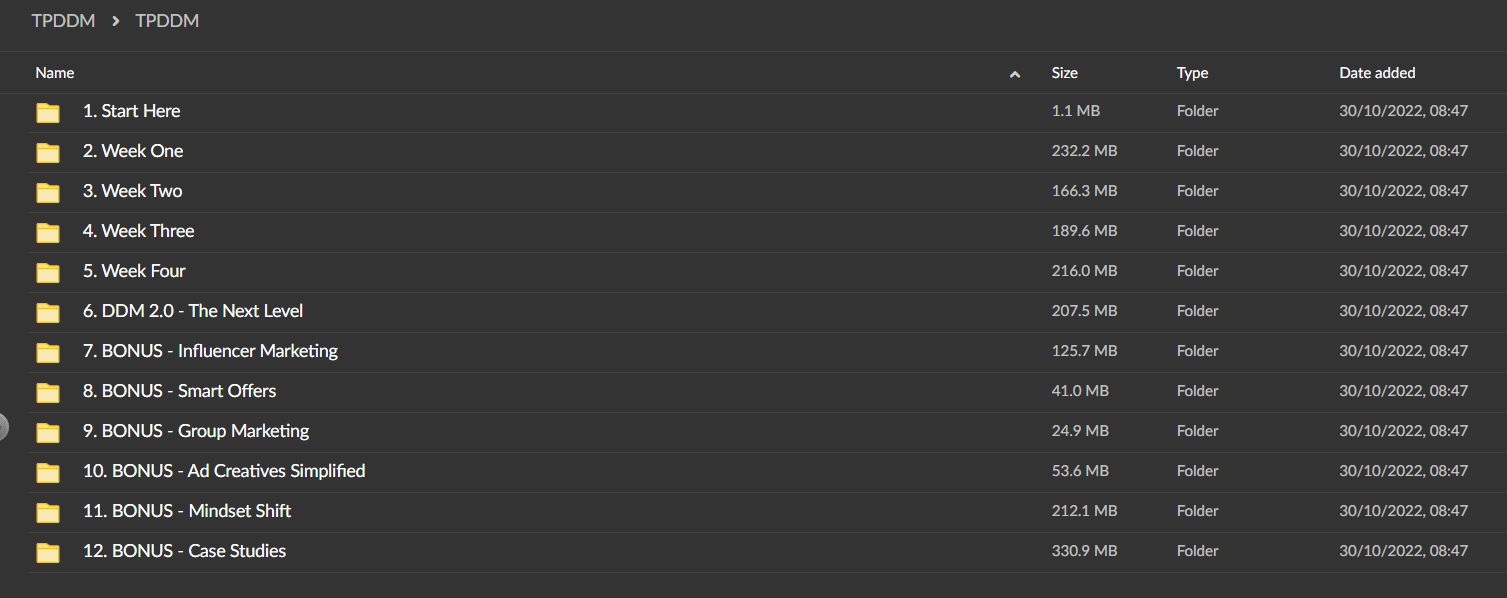This screenshot has width=1507, height=598.
Task: Click the Name column header
Action: point(55,73)
